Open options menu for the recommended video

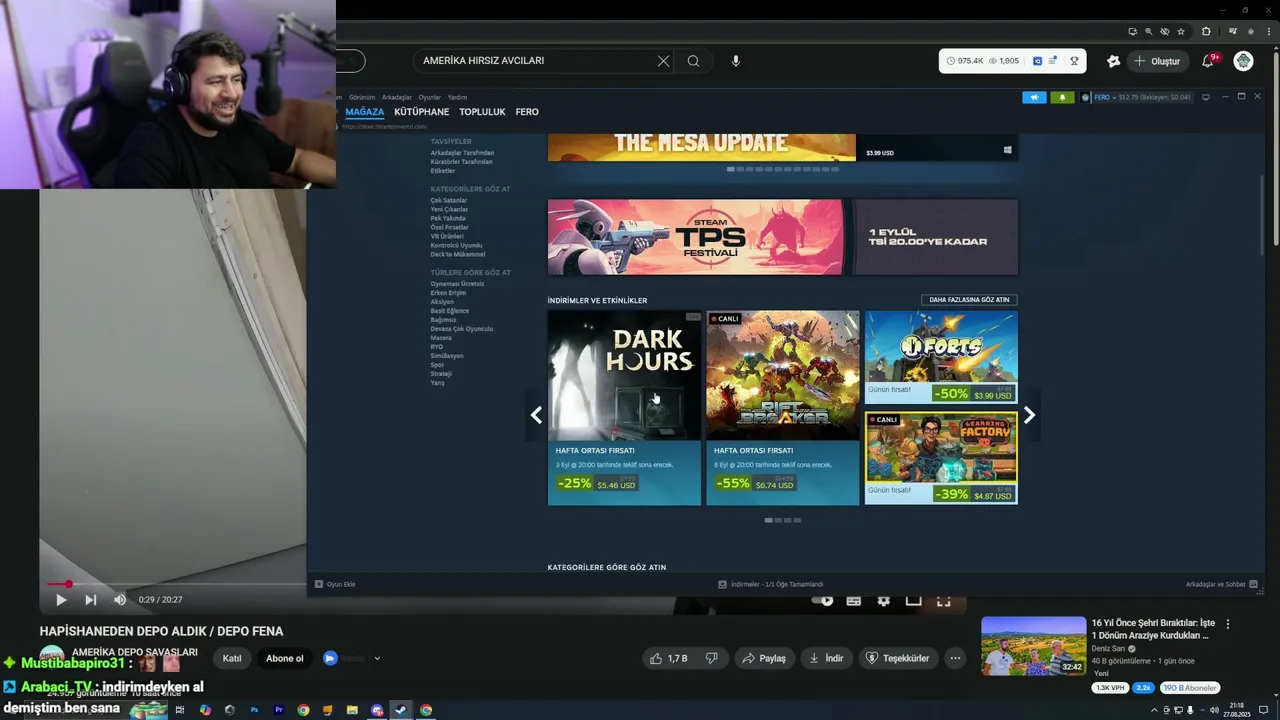(x=1228, y=624)
